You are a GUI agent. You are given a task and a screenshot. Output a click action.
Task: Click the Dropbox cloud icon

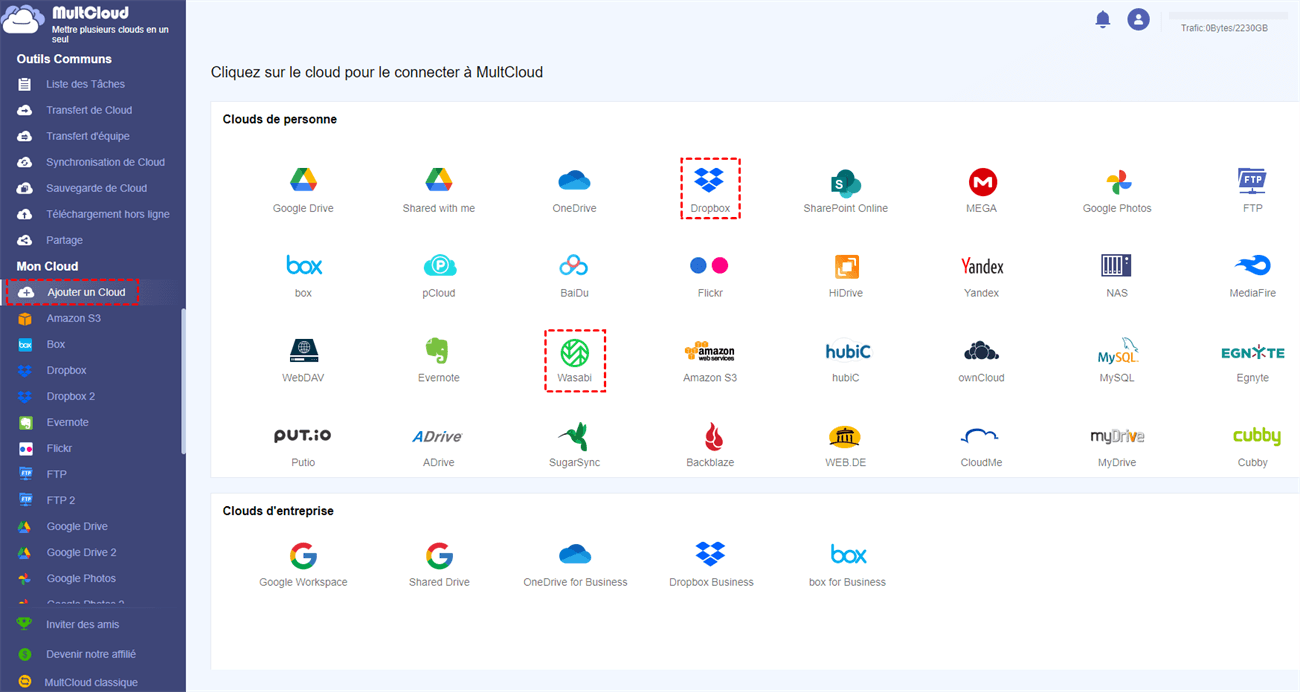click(x=710, y=181)
